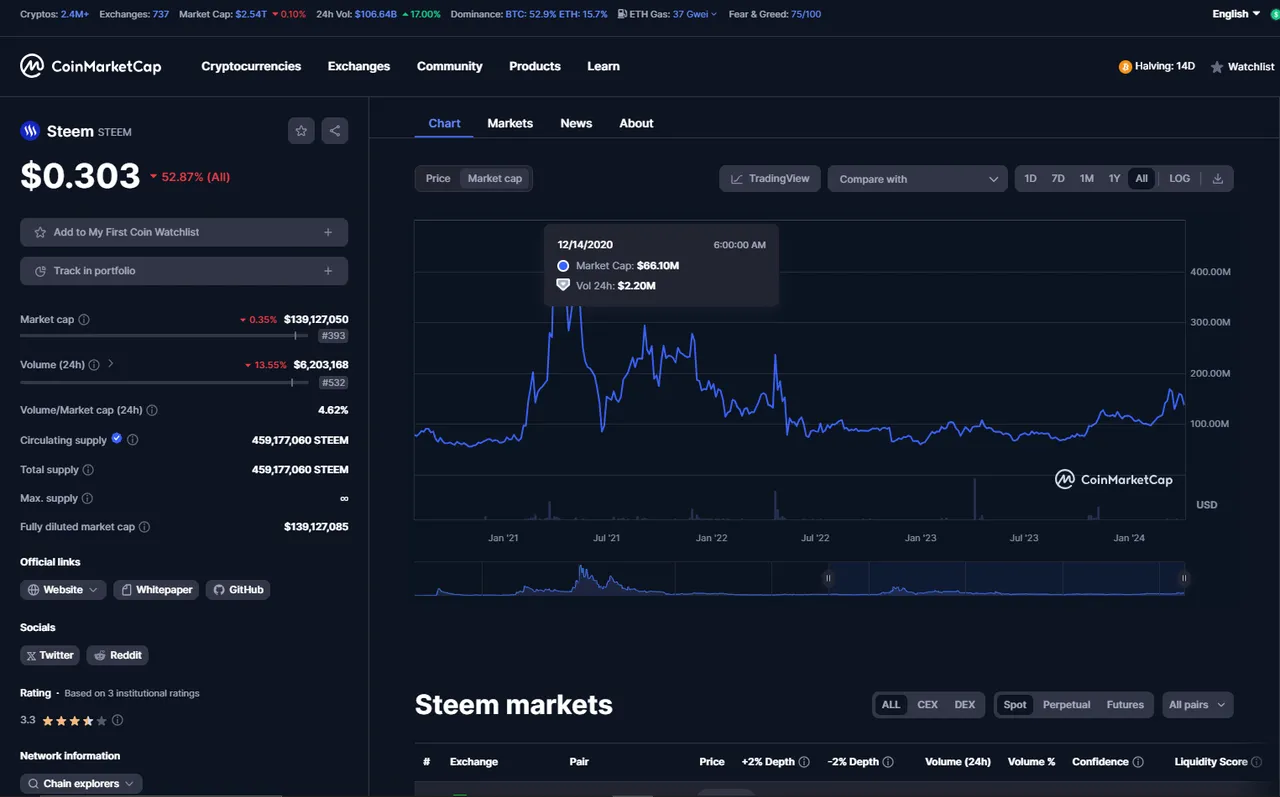Click Track in portfolio button
The width and height of the screenshot is (1280, 797).
tap(184, 271)
